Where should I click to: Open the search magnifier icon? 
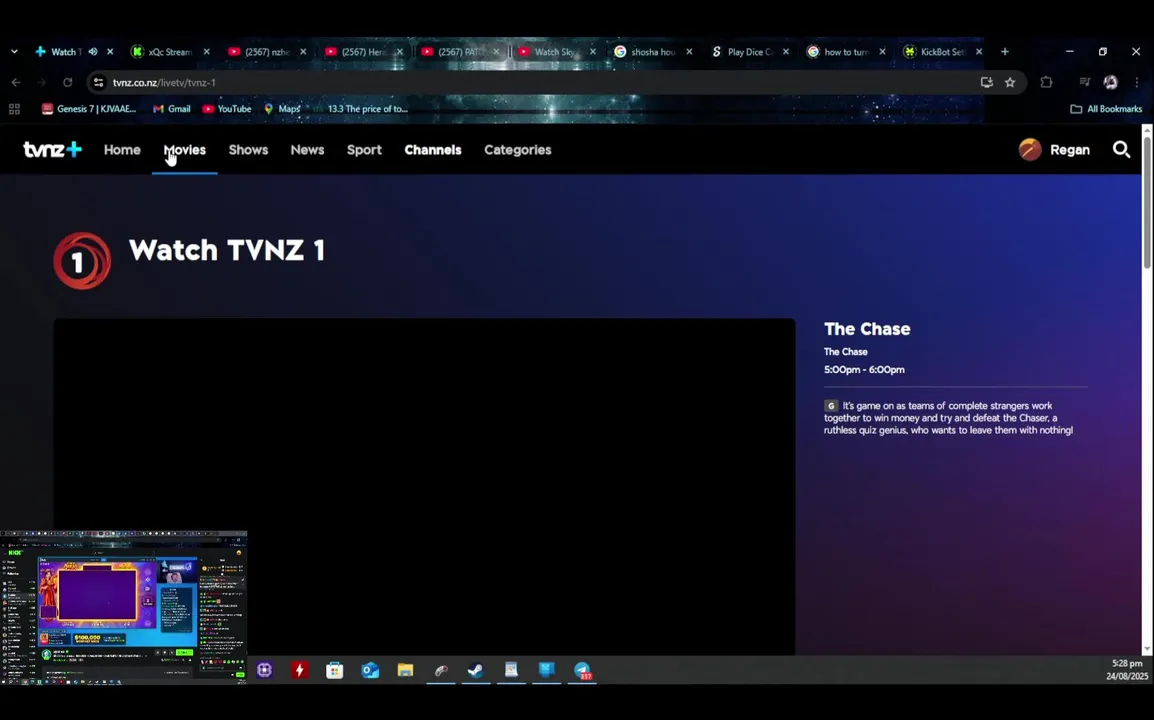pyautogui.click(x=1121, y=150)
